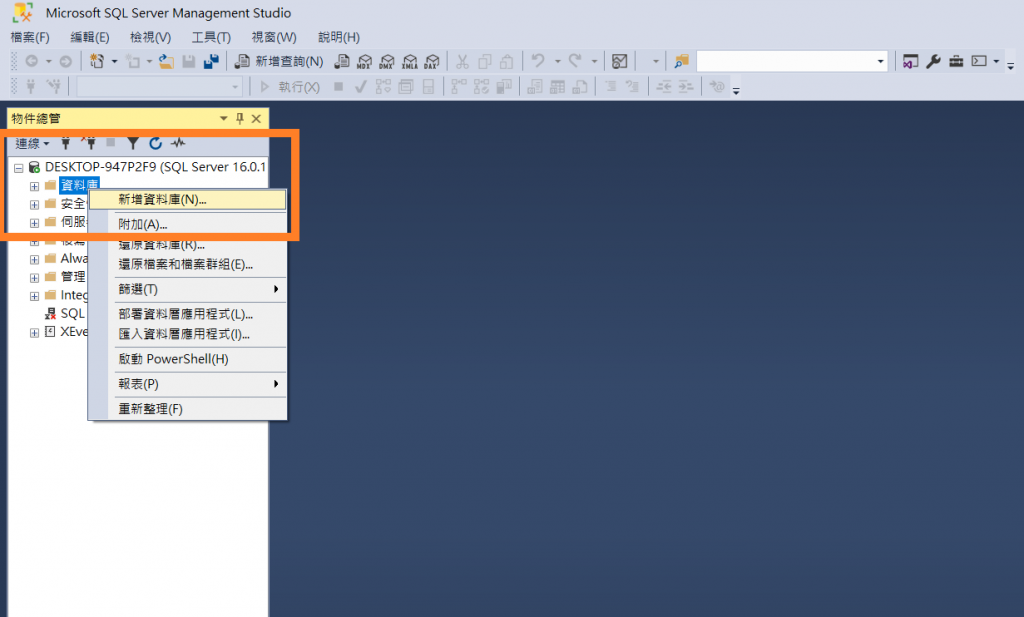Open the 編輯(E) menu
1024x617 pixels.
pyautogui.click(x=90, y=37)
